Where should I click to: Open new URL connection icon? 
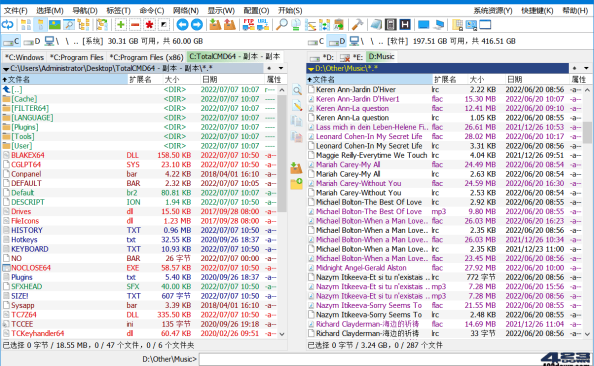pos(263,25)
